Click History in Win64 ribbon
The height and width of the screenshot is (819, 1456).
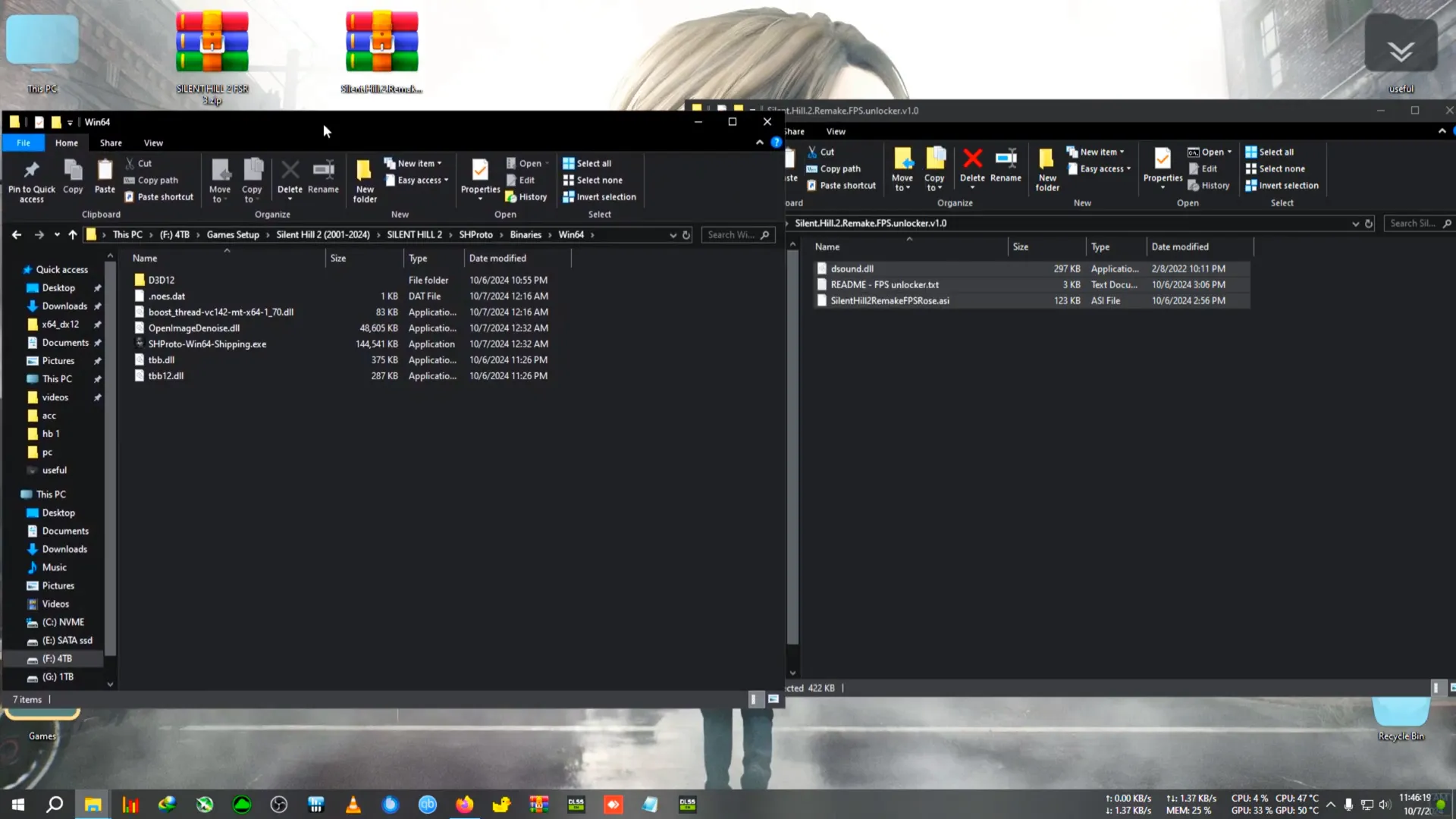(526, 197)
